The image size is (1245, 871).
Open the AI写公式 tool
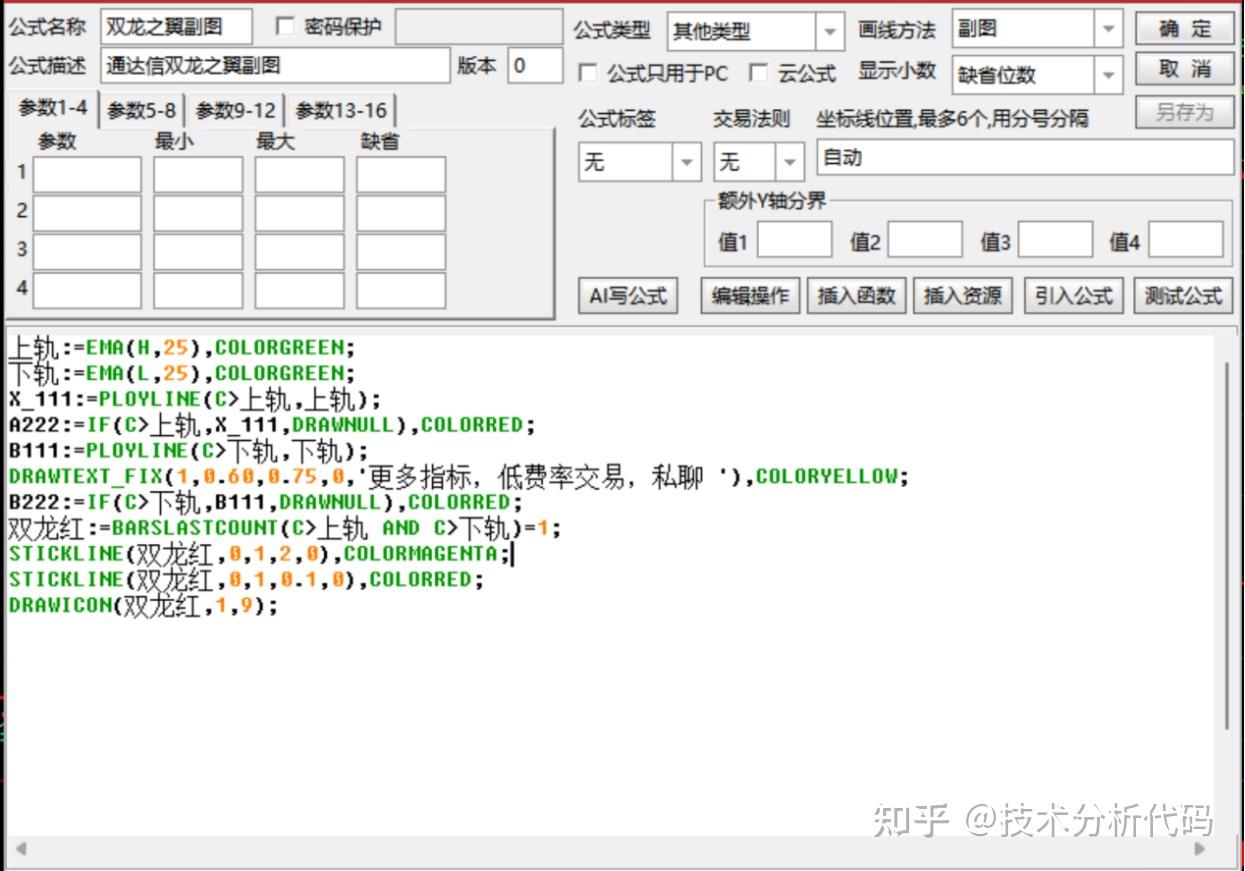click(628, 296)
